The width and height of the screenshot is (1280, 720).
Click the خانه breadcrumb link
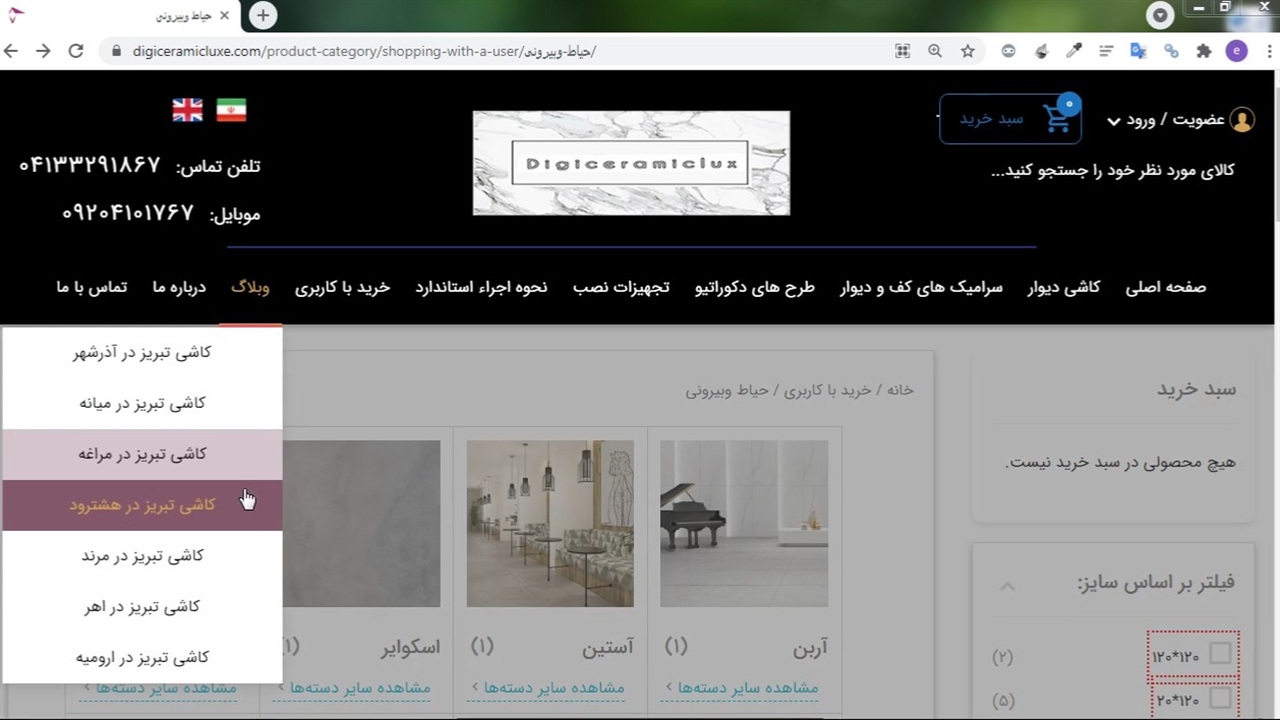899,390
